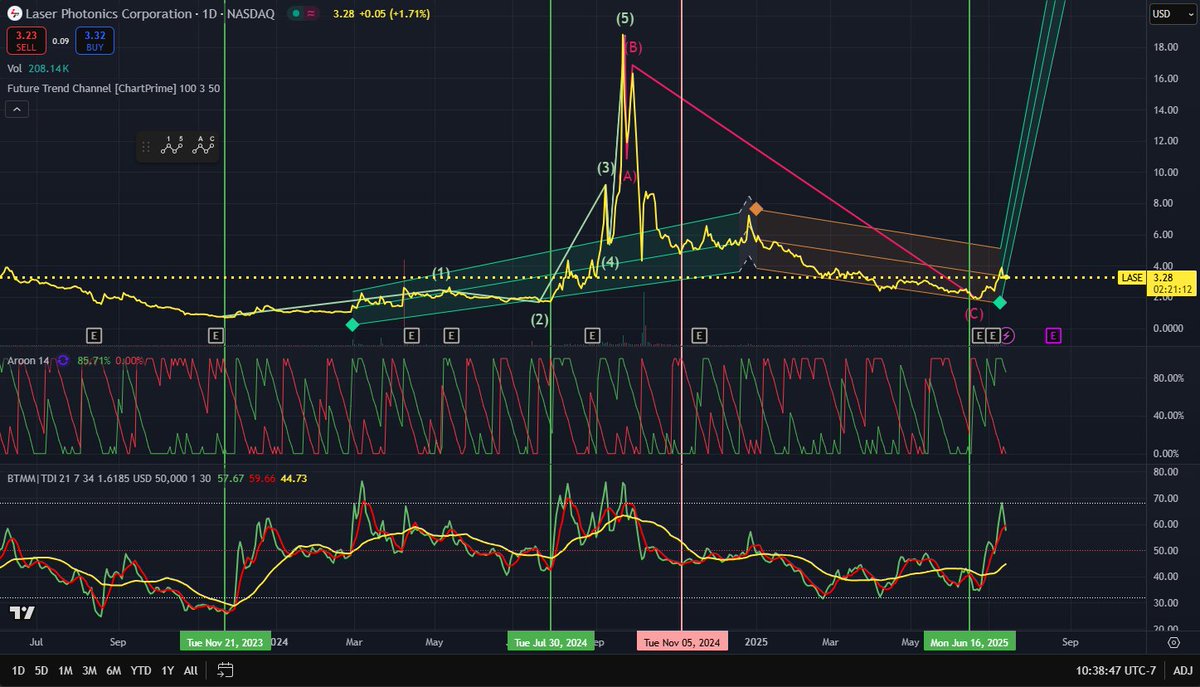Click the wave (5) label at peak

(x=625, y=18)
